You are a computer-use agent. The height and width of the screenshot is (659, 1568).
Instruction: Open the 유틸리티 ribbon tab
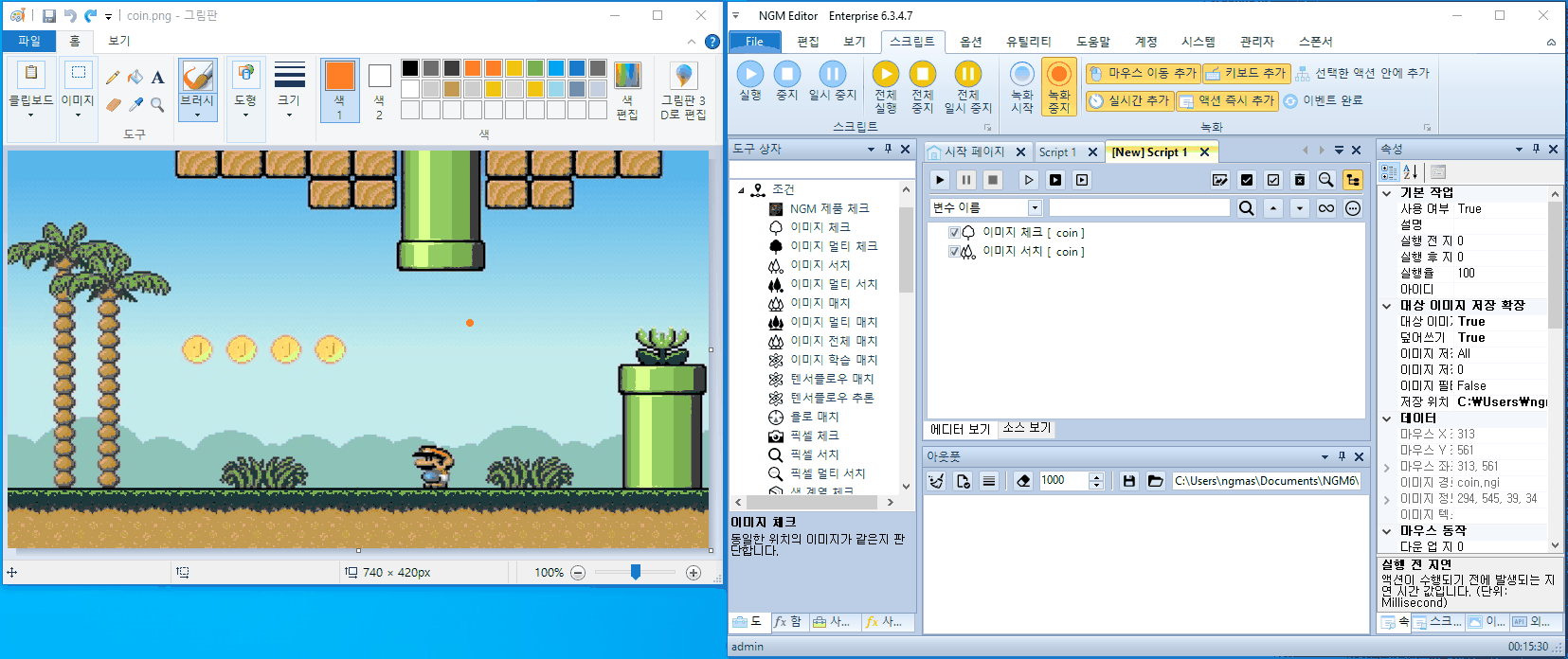[x=1029, y=42]
